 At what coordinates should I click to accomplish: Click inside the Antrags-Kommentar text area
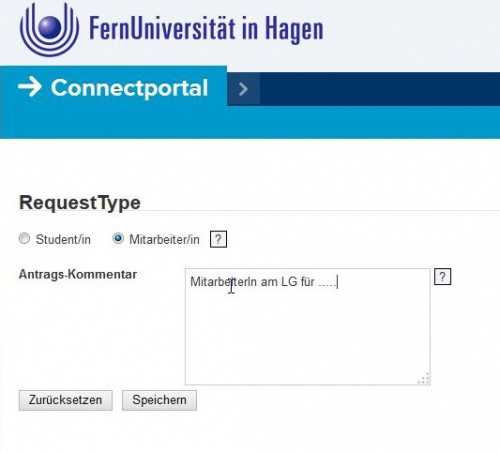point(308,327)
